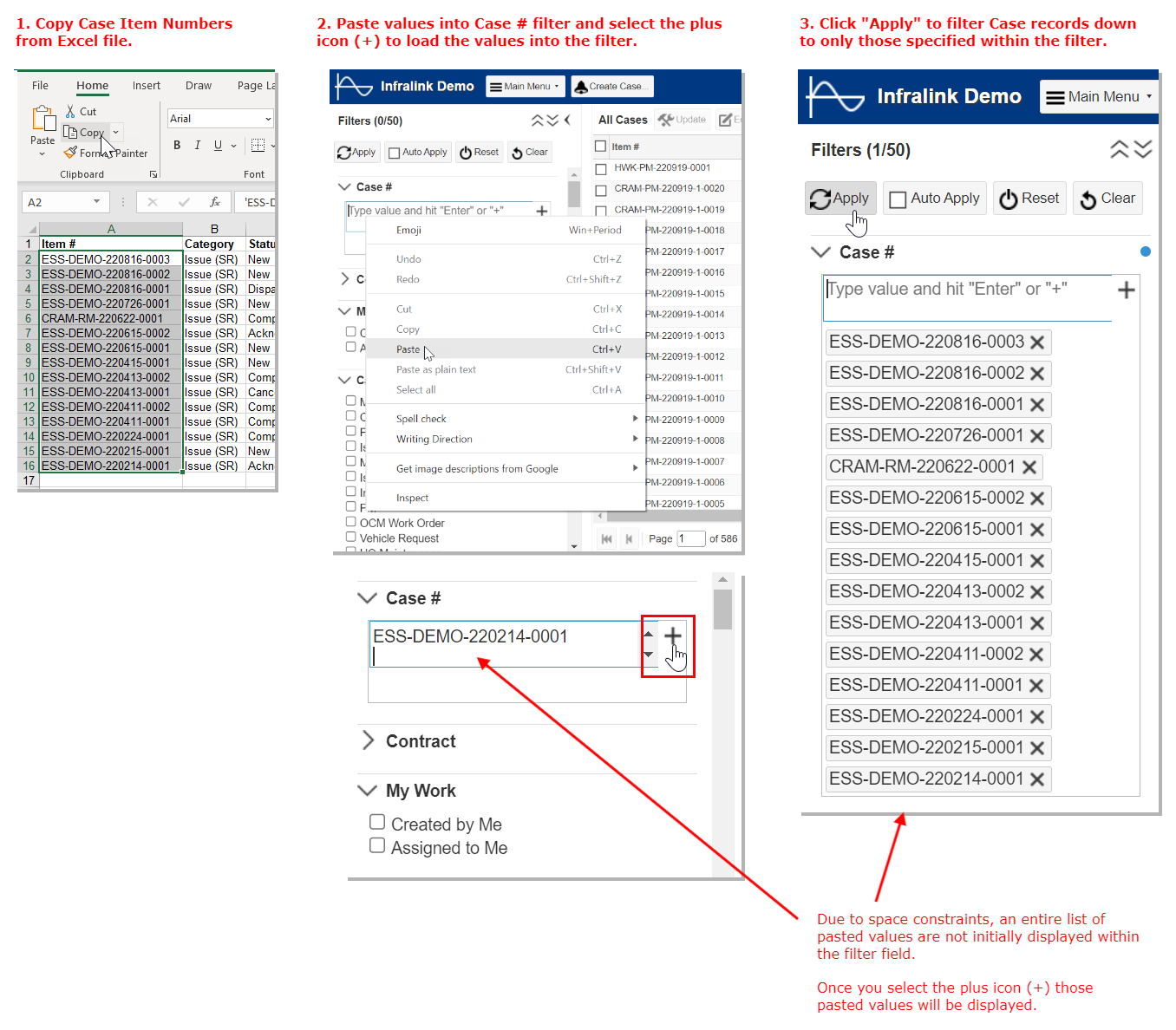Click Apply in Filters (0/50) panel
This screenshot has height=1030, width=1176.
pyautogui.click(x=356, y=153)
